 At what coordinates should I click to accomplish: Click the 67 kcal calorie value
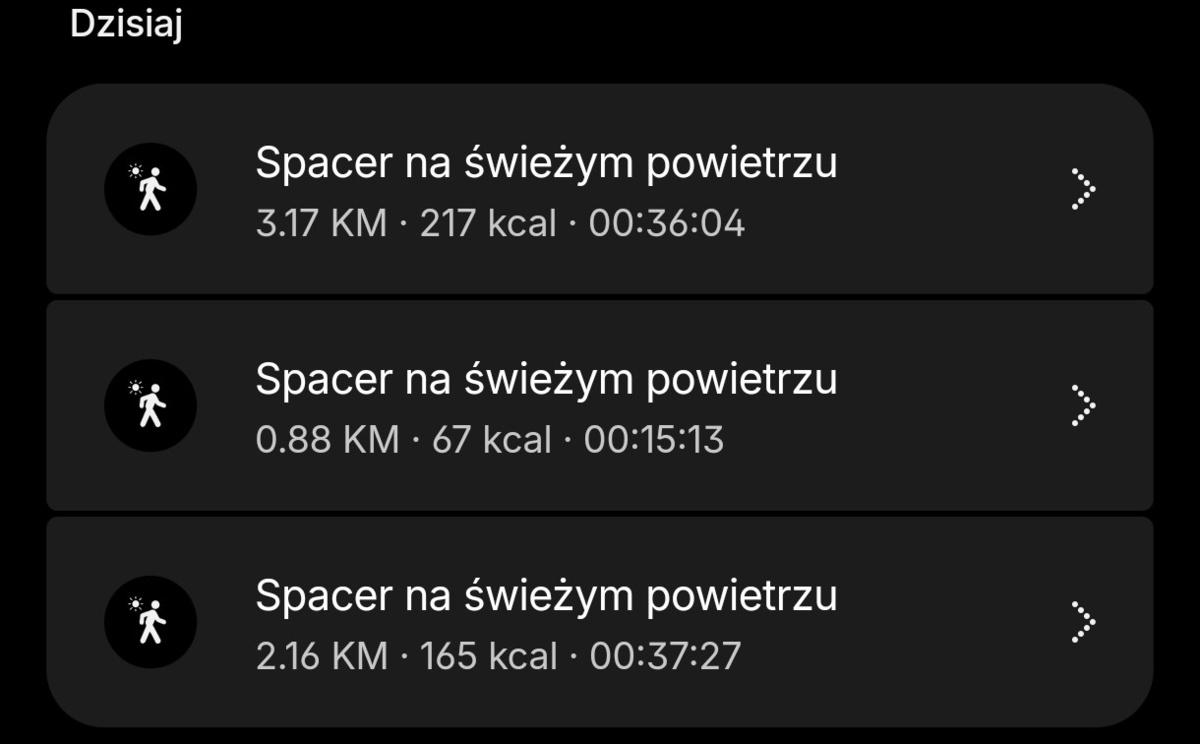coord(492,440)
